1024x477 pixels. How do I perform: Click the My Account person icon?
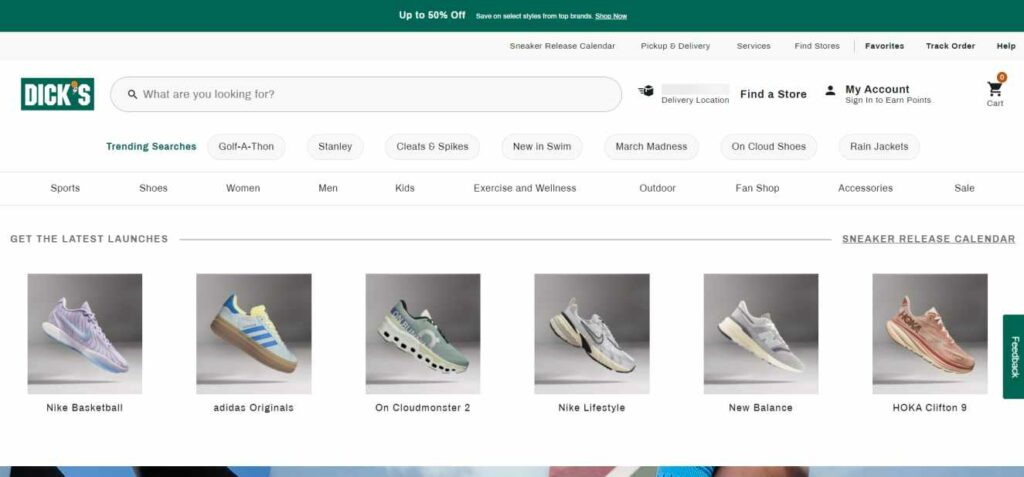click(x=830, y=90)
